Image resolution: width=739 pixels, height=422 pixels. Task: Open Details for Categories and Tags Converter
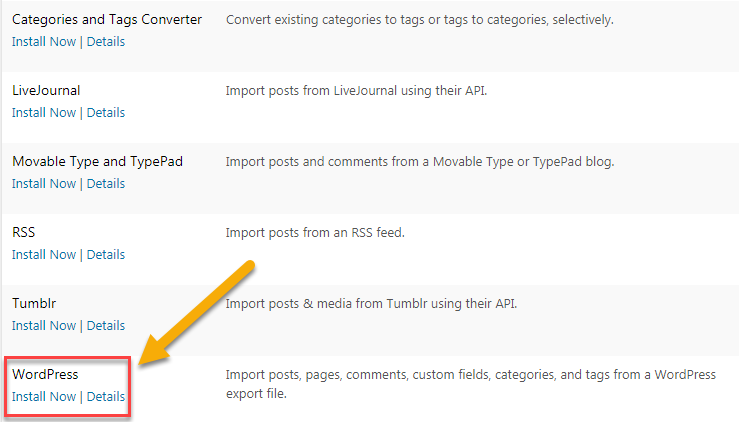tap(106, 42)
